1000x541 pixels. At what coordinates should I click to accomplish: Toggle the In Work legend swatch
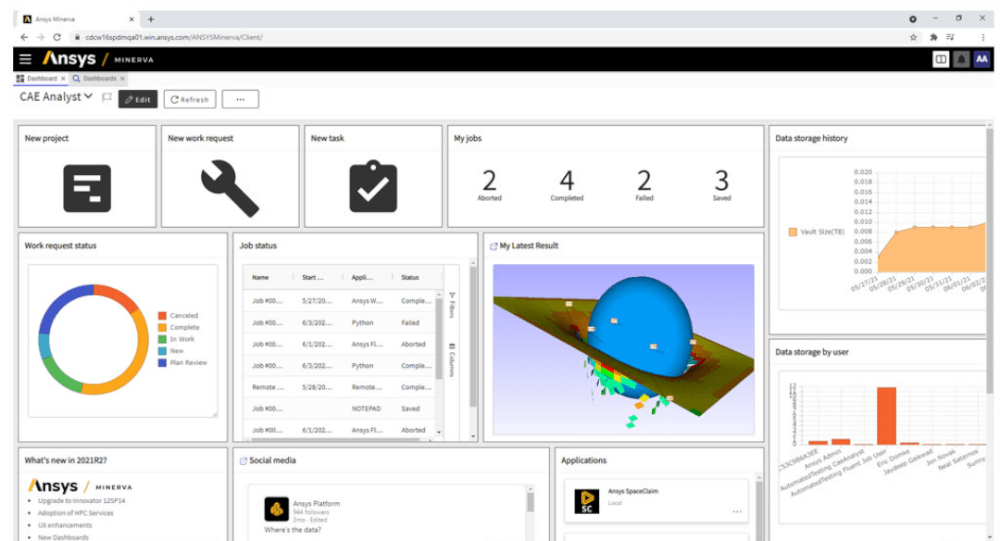click(162, 339)
